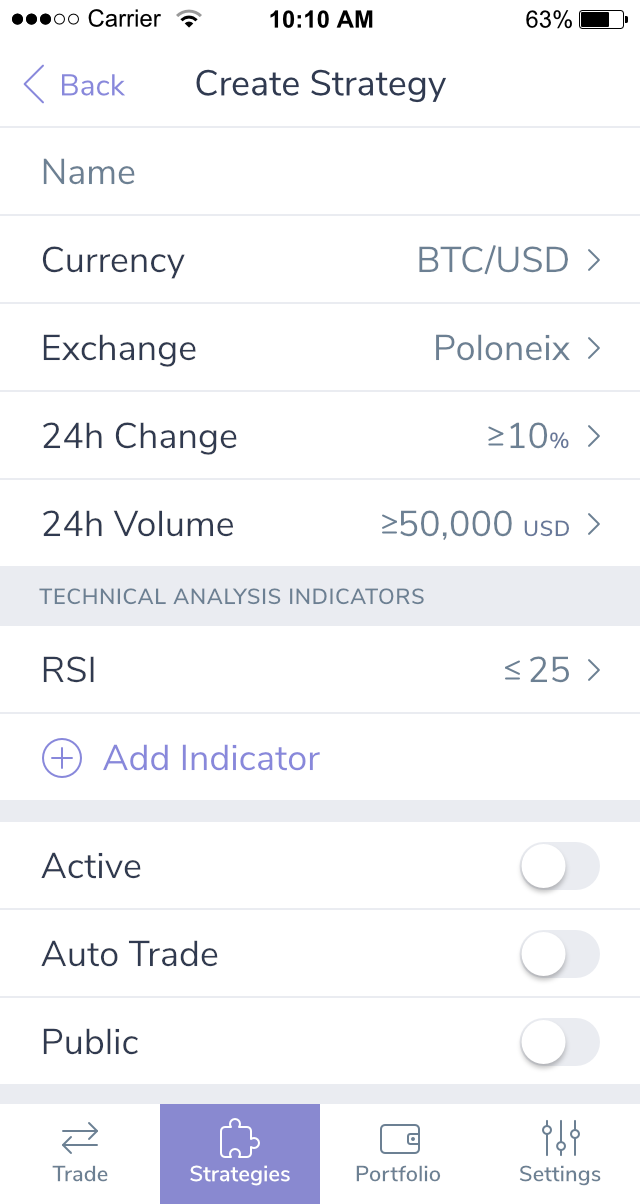Tap the back arrow chevron icon
640x1204 pixels.
tap(35, 85)
